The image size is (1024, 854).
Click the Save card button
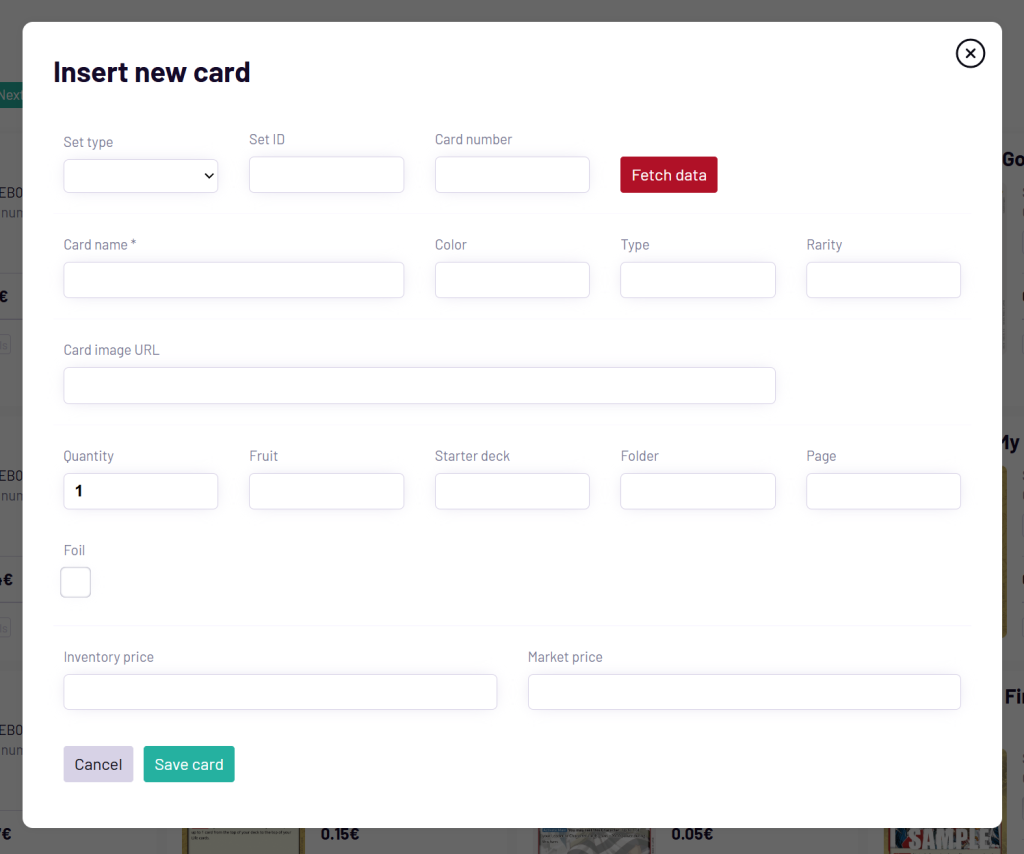pos(188,764)
